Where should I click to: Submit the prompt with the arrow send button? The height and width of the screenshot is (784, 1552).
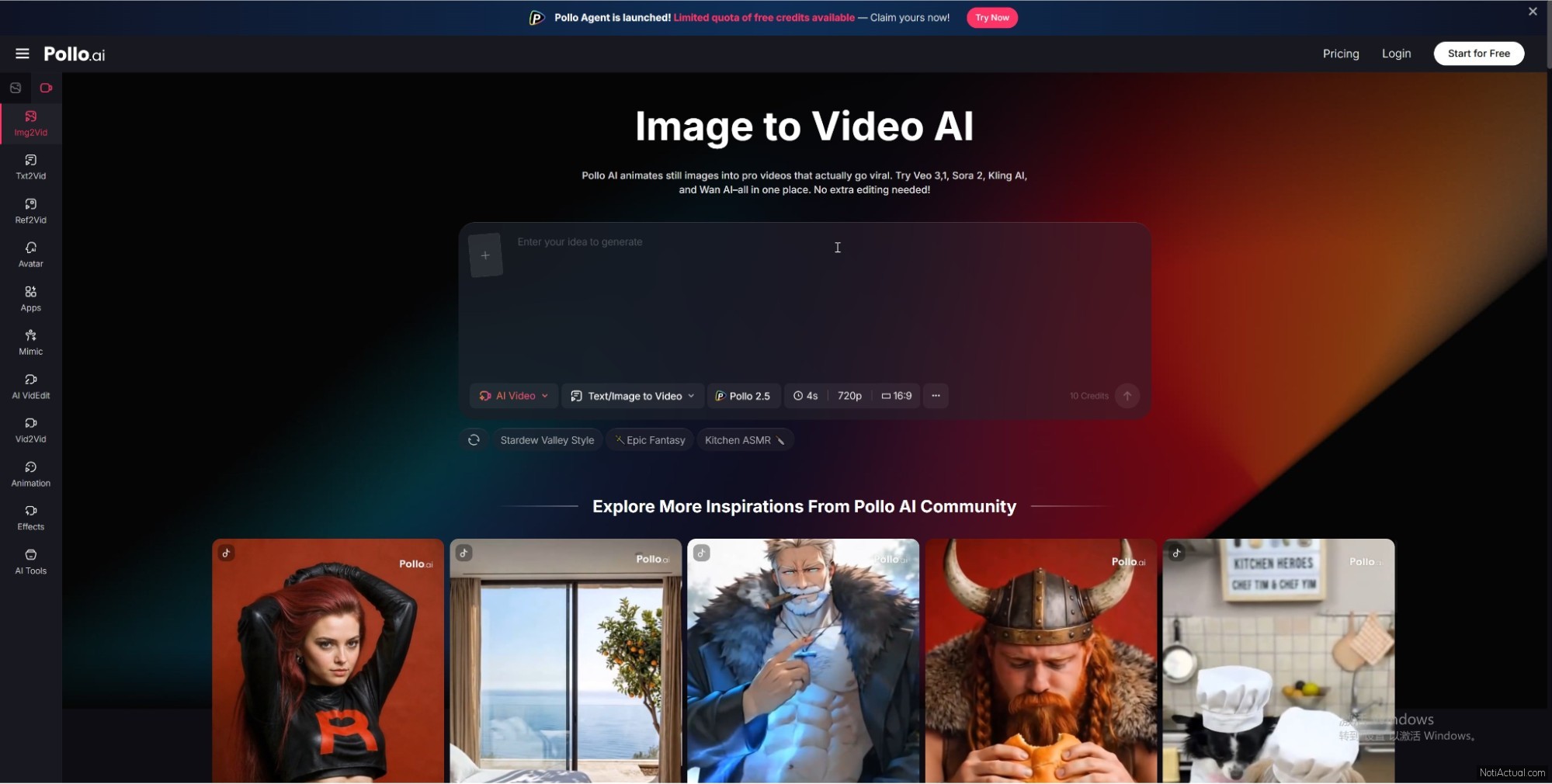(1127, 396)
